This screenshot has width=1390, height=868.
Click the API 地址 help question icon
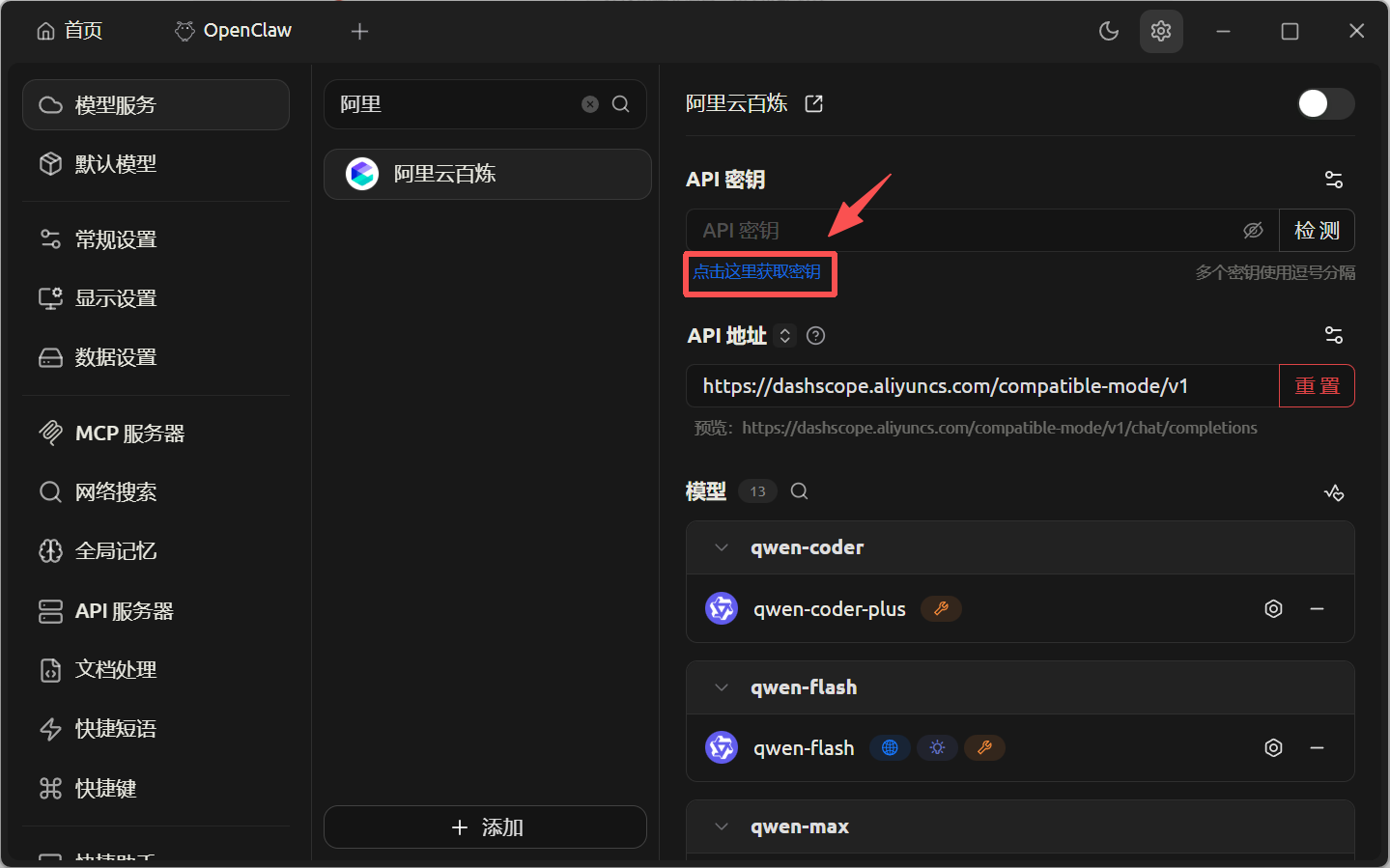(x=815, y=336)
